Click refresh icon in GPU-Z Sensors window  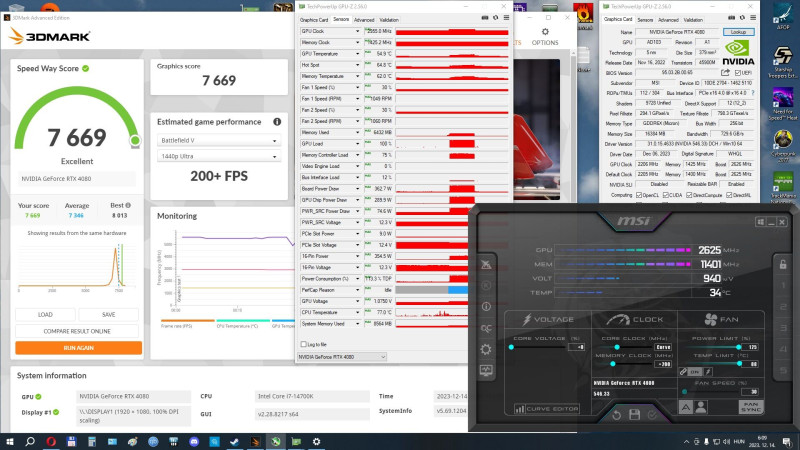click(x=495, y=18)
